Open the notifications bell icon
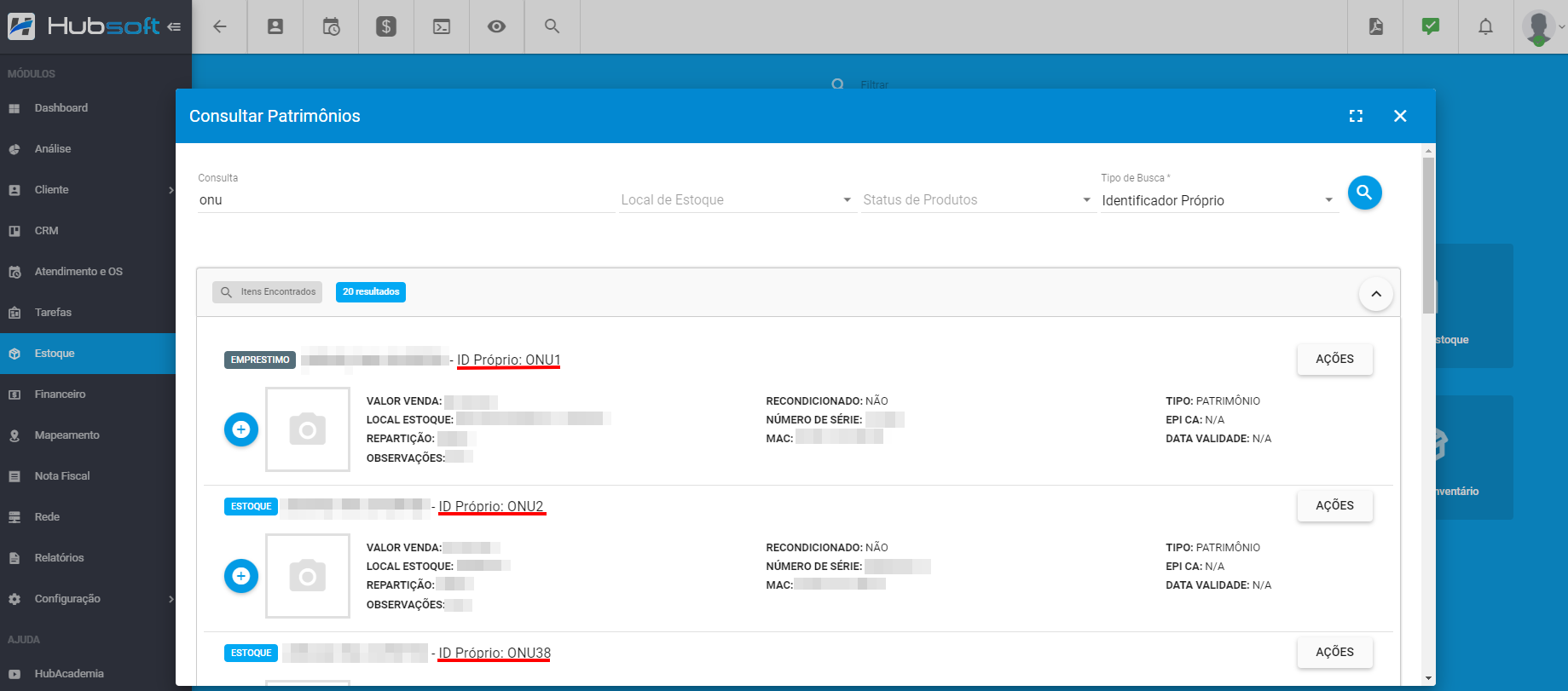The height and width of the screenshot is (691, 1568). pos(1485,26)
